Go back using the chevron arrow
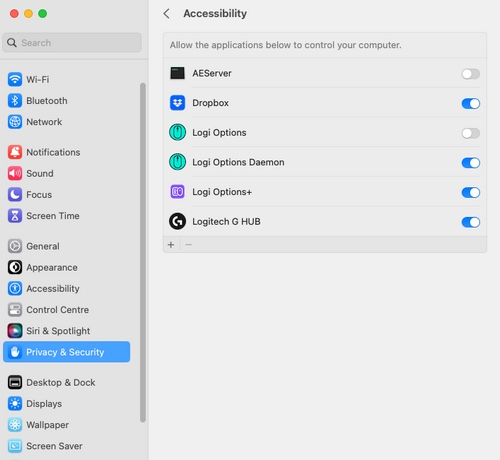Image resolution: width=500 pixels, height=460 pixels. (x=167, y=14)
